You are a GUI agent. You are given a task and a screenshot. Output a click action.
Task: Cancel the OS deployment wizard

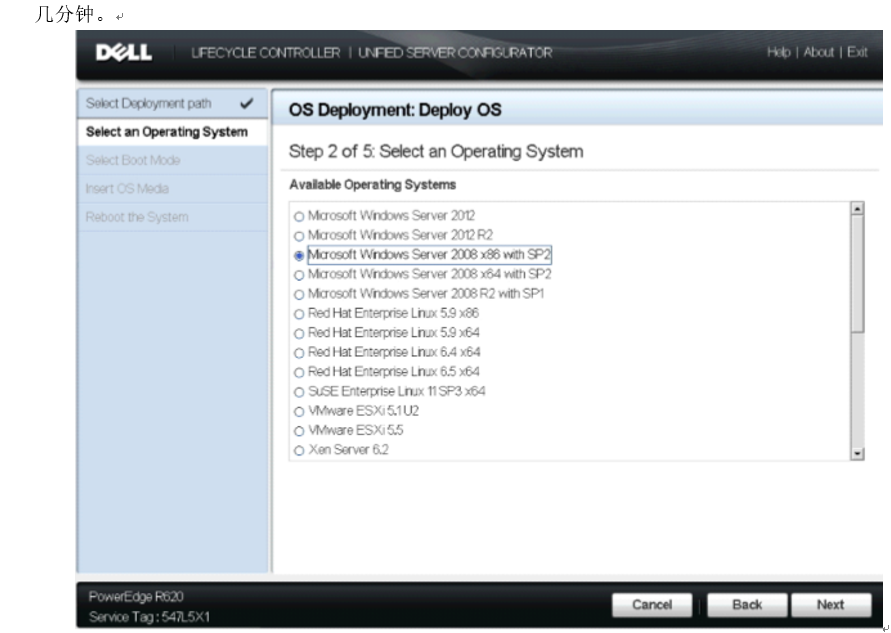pos(652,605)
